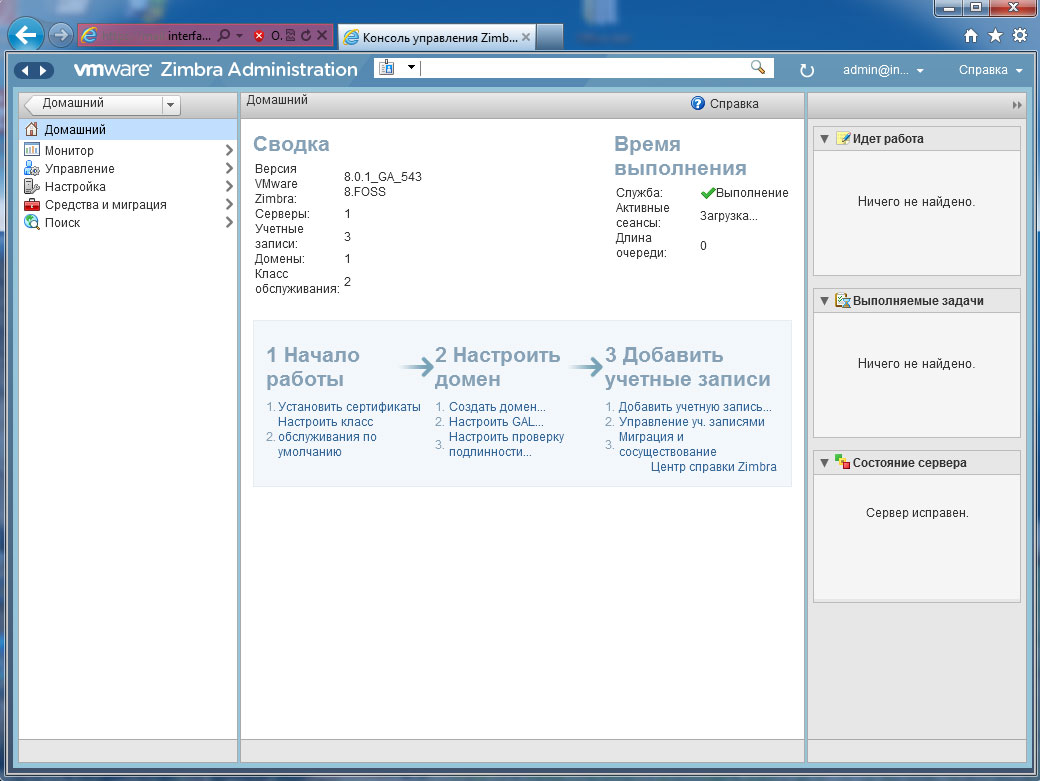Click the browser favorites star icon
The image size is (1040, 781).
(995, 35)
